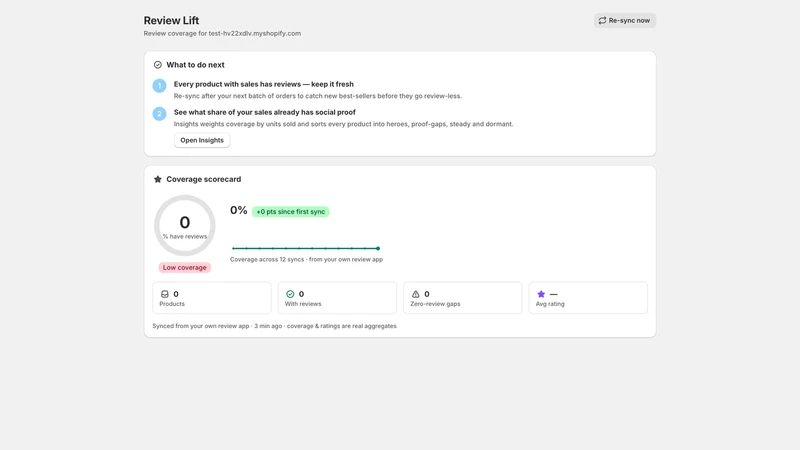Click the Products label
The width and height of the screenshot is (800, 450).
pos(172,304)
